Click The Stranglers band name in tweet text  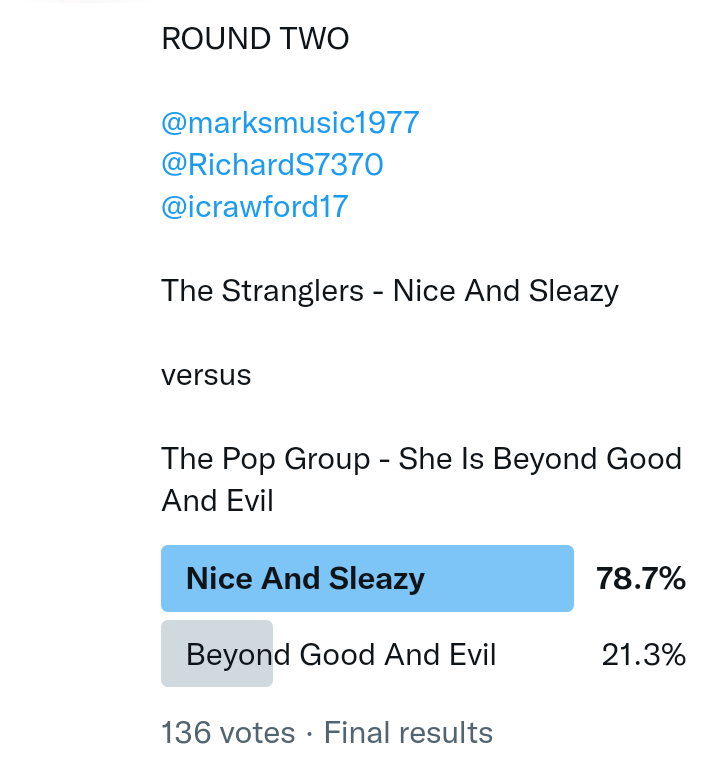(x=262, y=291)
